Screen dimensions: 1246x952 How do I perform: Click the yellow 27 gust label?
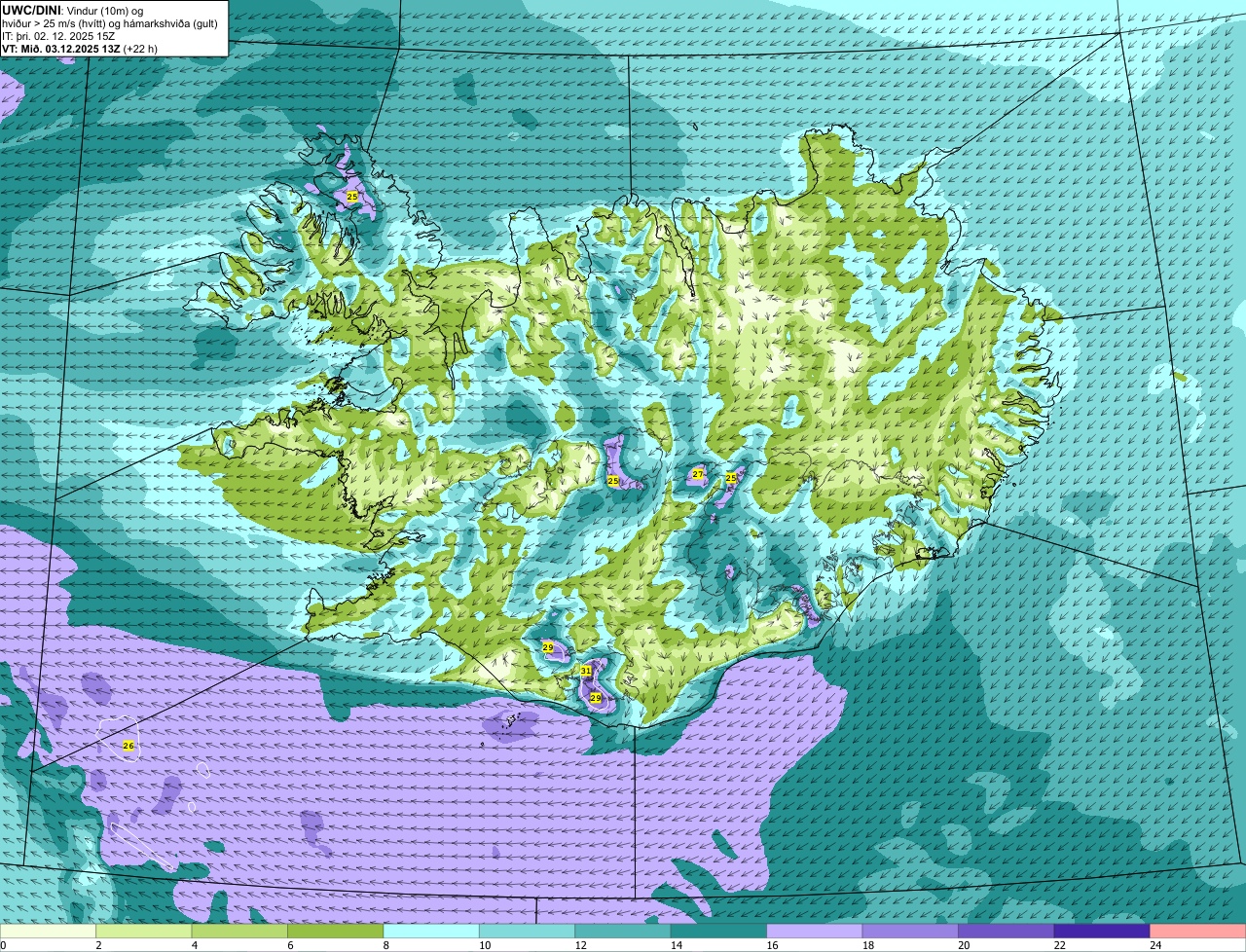click(x=697, y=474)
